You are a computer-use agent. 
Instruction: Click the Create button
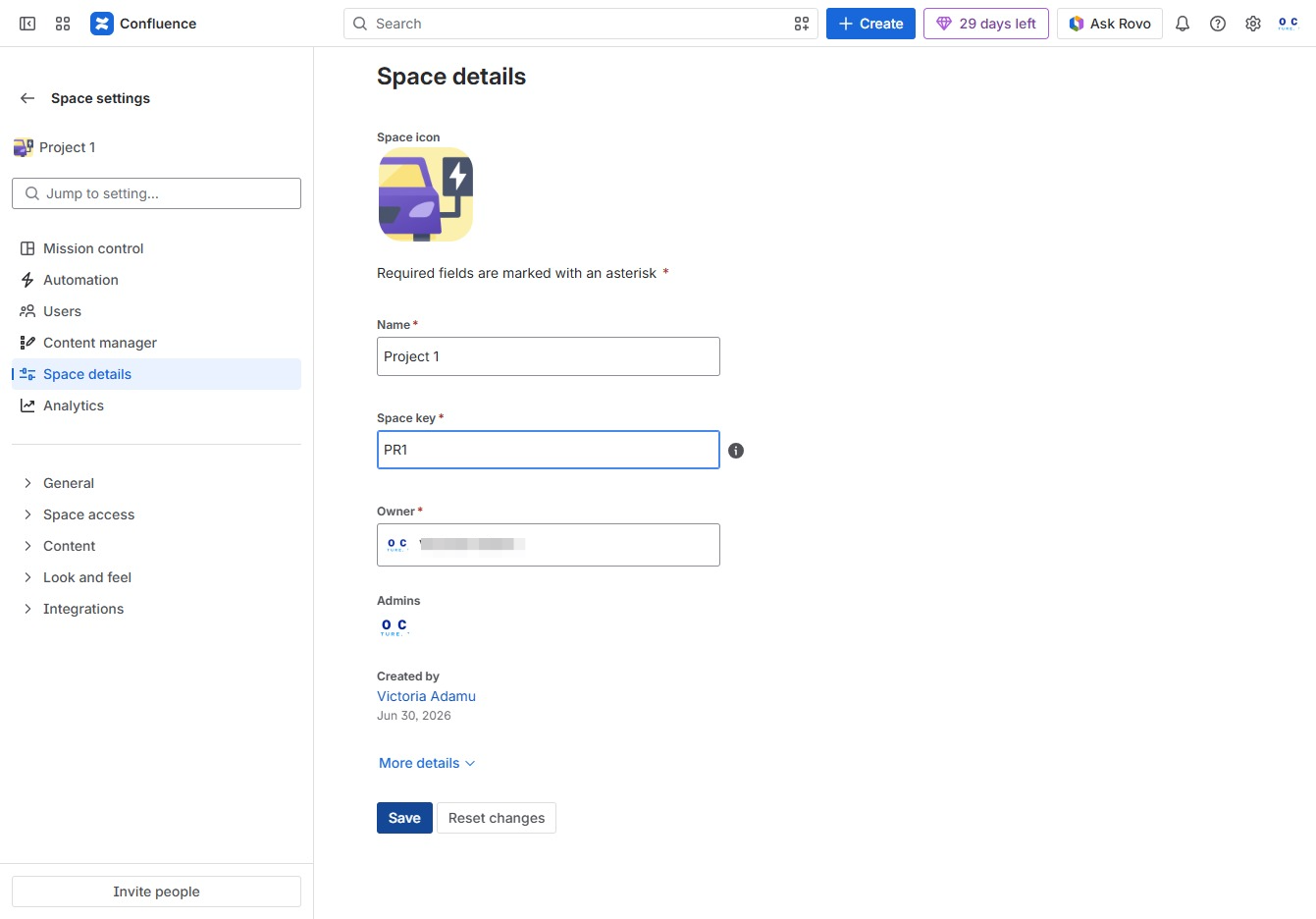click(870, 24)
